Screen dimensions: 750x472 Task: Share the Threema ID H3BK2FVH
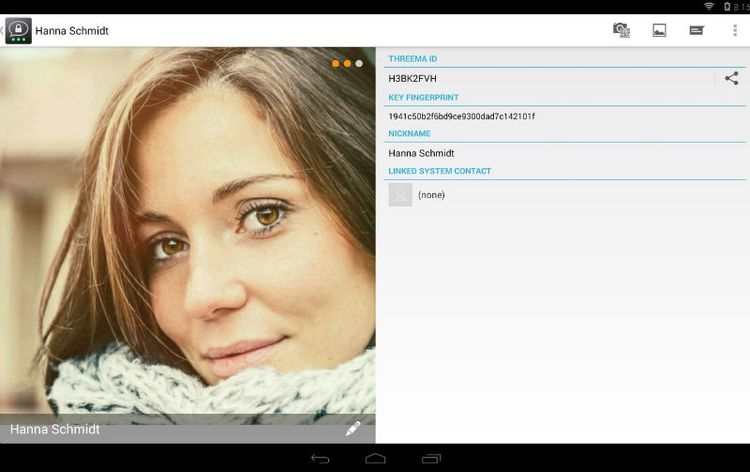click(731, 78)
